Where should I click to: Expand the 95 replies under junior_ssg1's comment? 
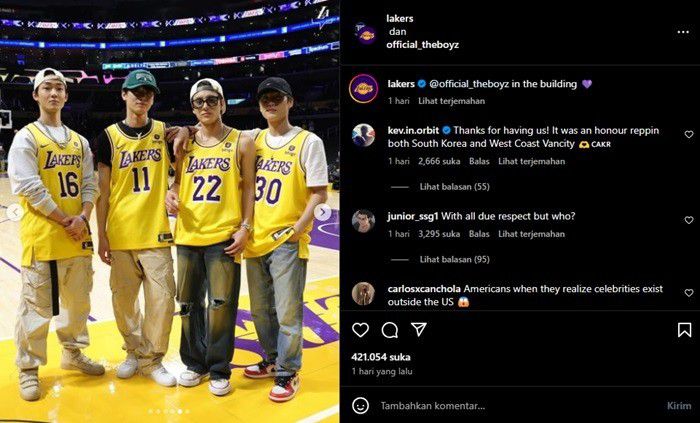coord(441,260)
